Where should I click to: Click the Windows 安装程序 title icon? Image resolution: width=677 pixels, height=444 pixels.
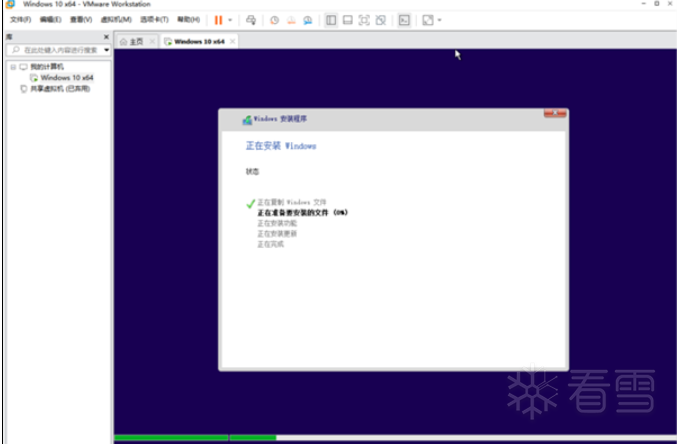(247, 120)
